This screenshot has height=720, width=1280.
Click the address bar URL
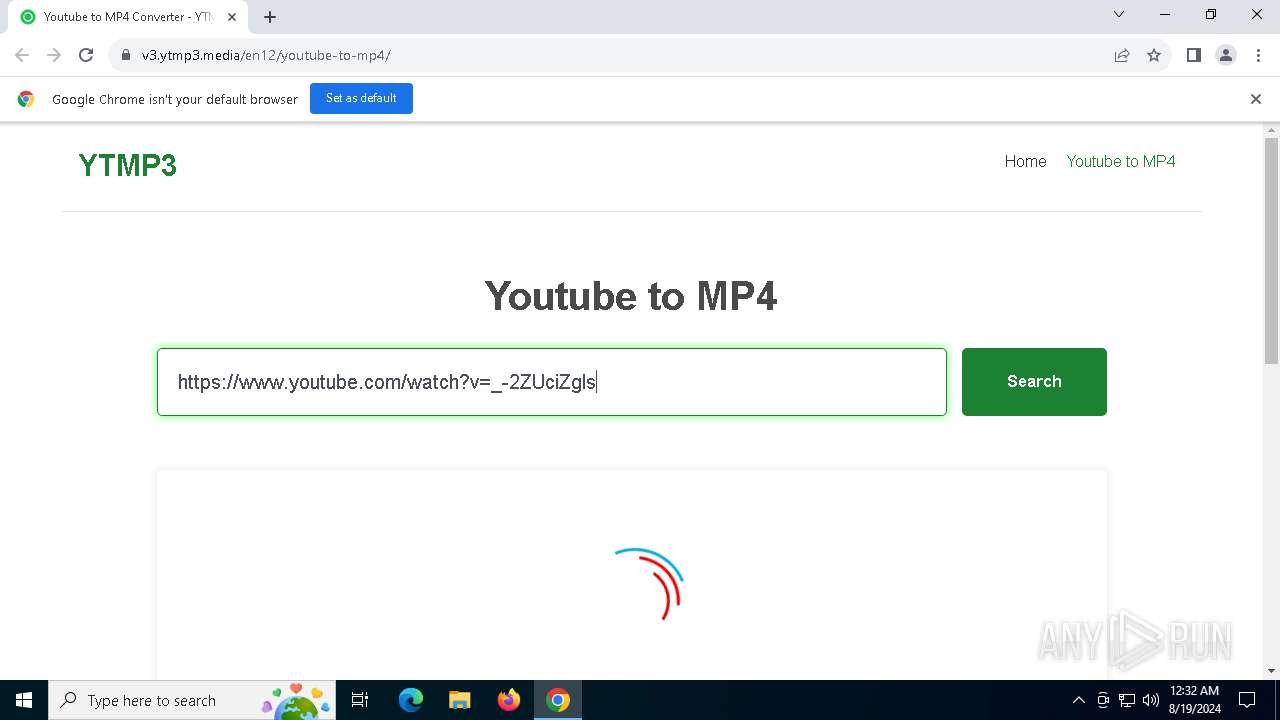[x=266, y=55]
